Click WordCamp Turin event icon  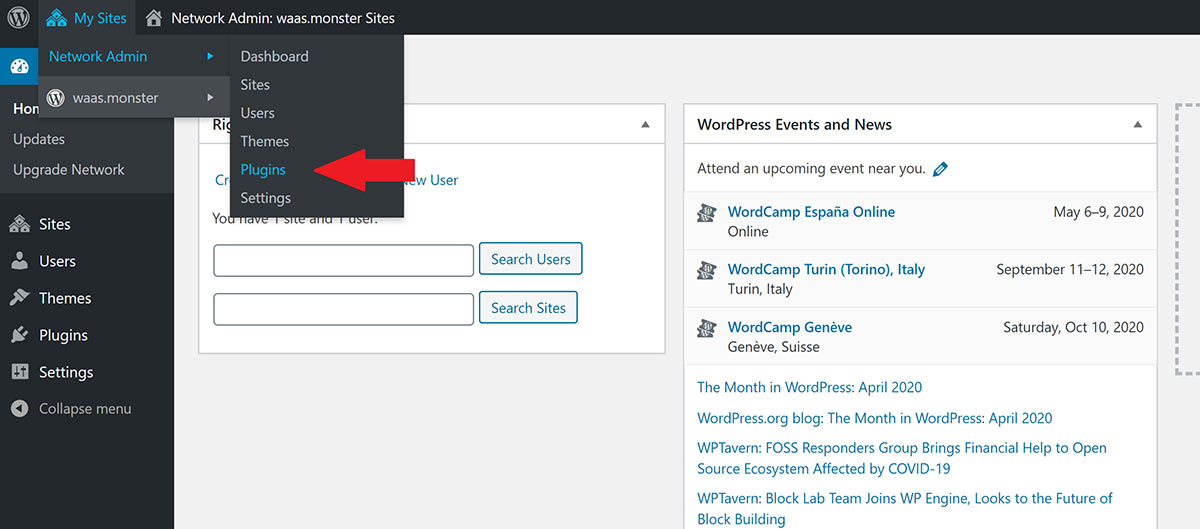coord(706,271)
